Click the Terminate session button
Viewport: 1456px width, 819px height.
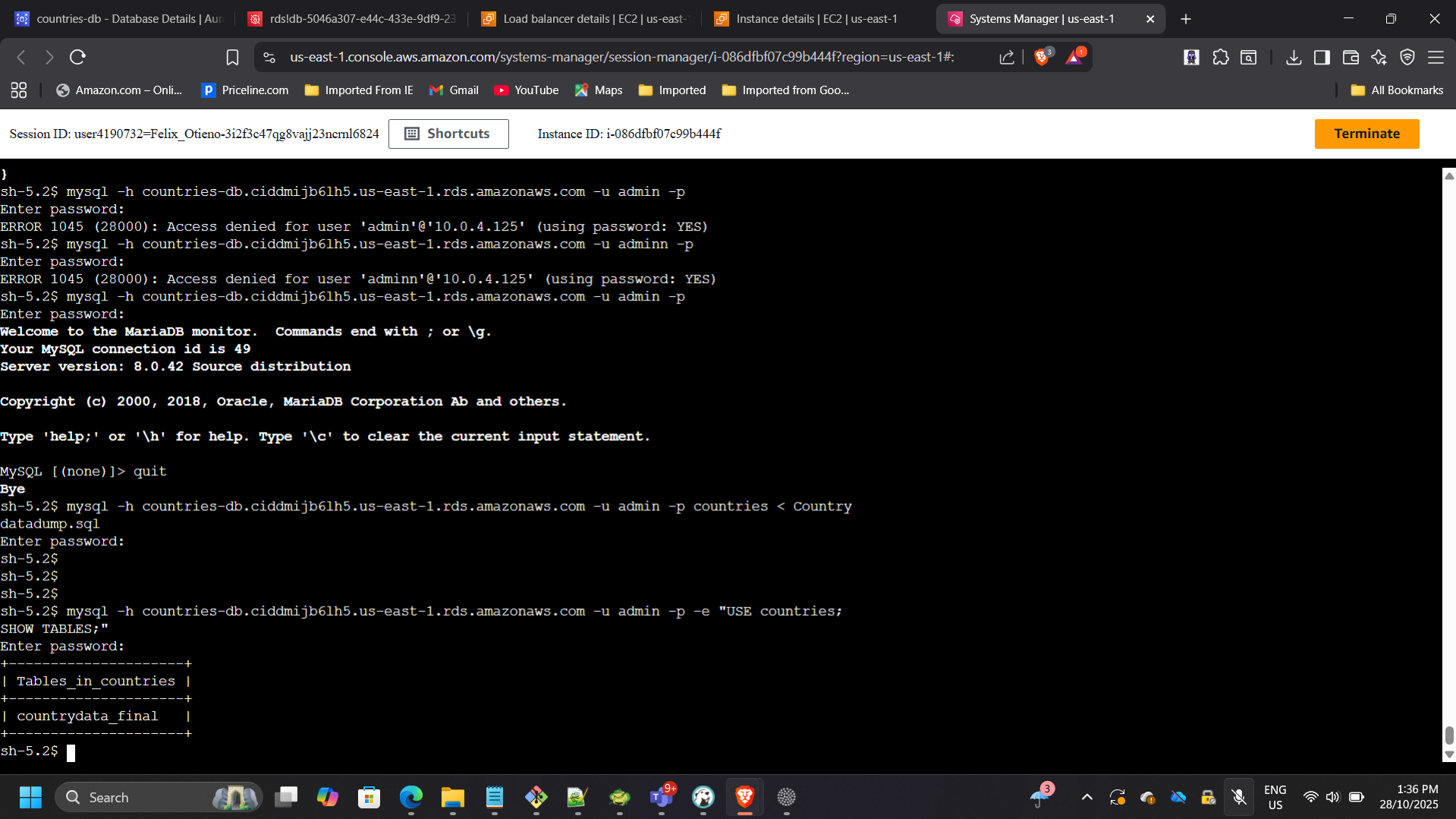(1366, 134)
